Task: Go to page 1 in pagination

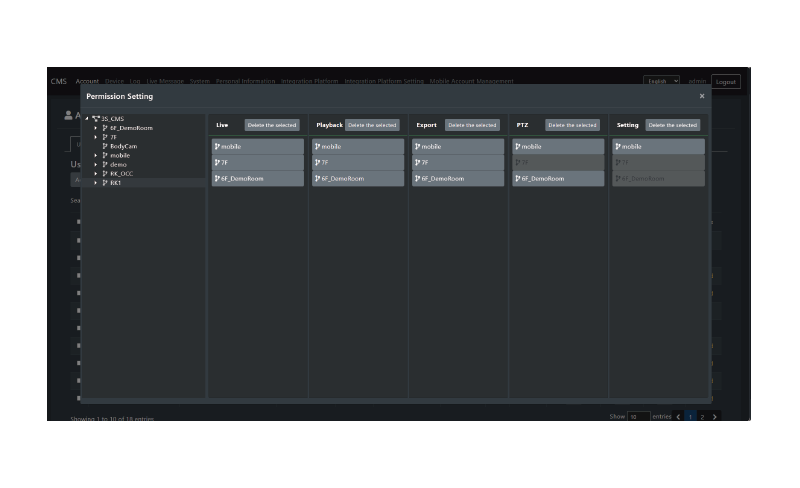Action: coord(690,417)
